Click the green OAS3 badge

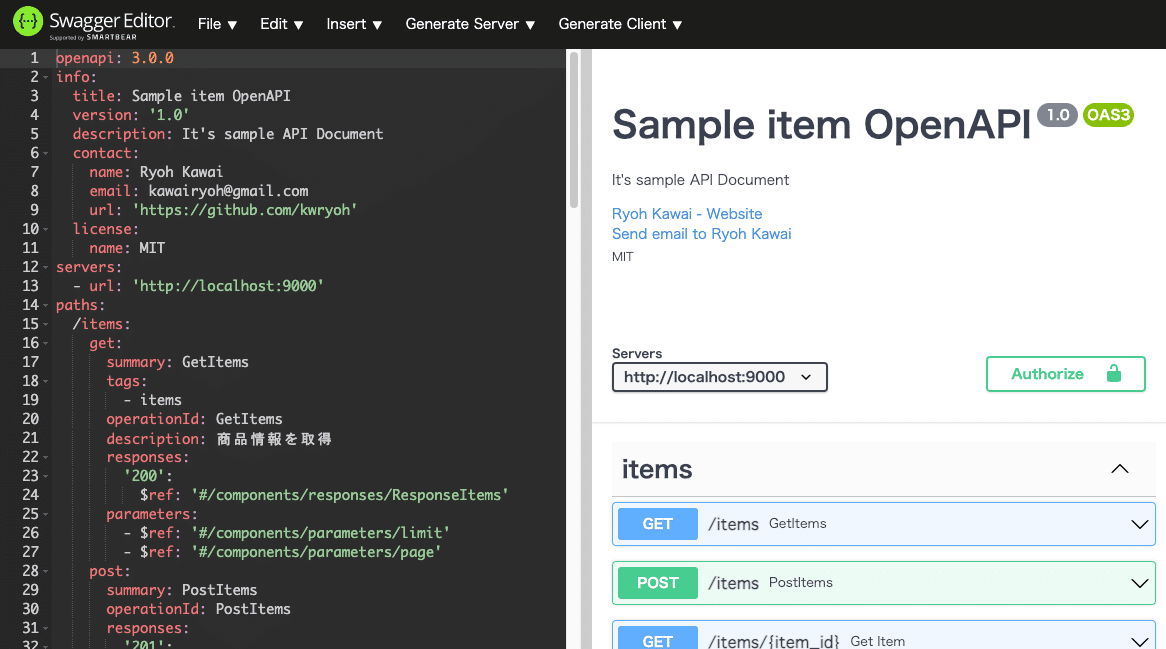[x=1108, y=115]
